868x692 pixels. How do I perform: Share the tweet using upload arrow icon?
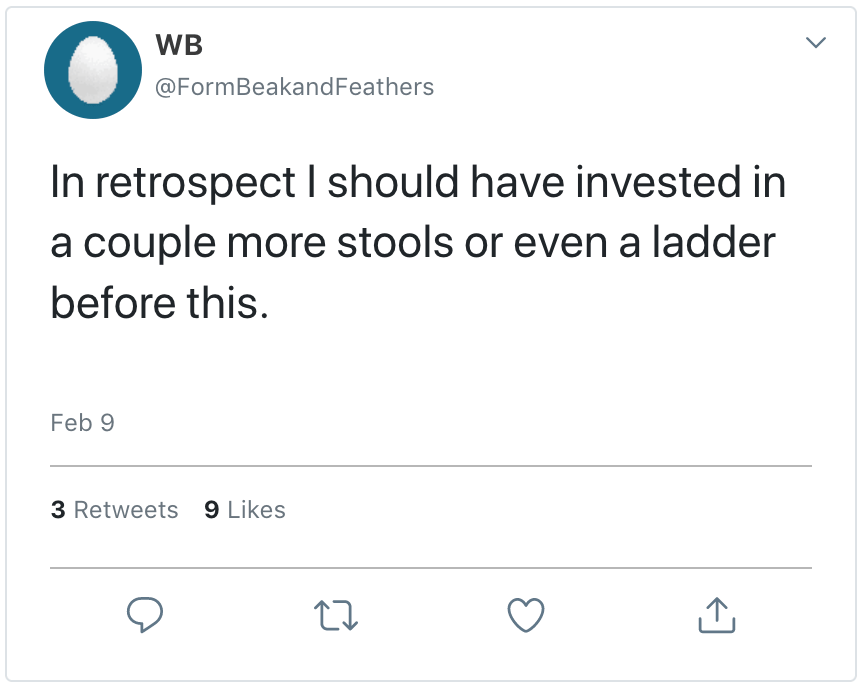716,615
